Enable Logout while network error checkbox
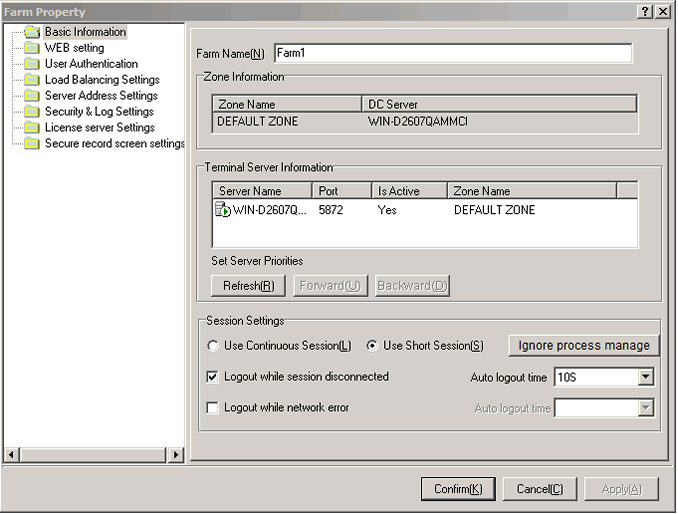Image resolution: width=678 pixels, height=514 pixels. tap(213, 408)
